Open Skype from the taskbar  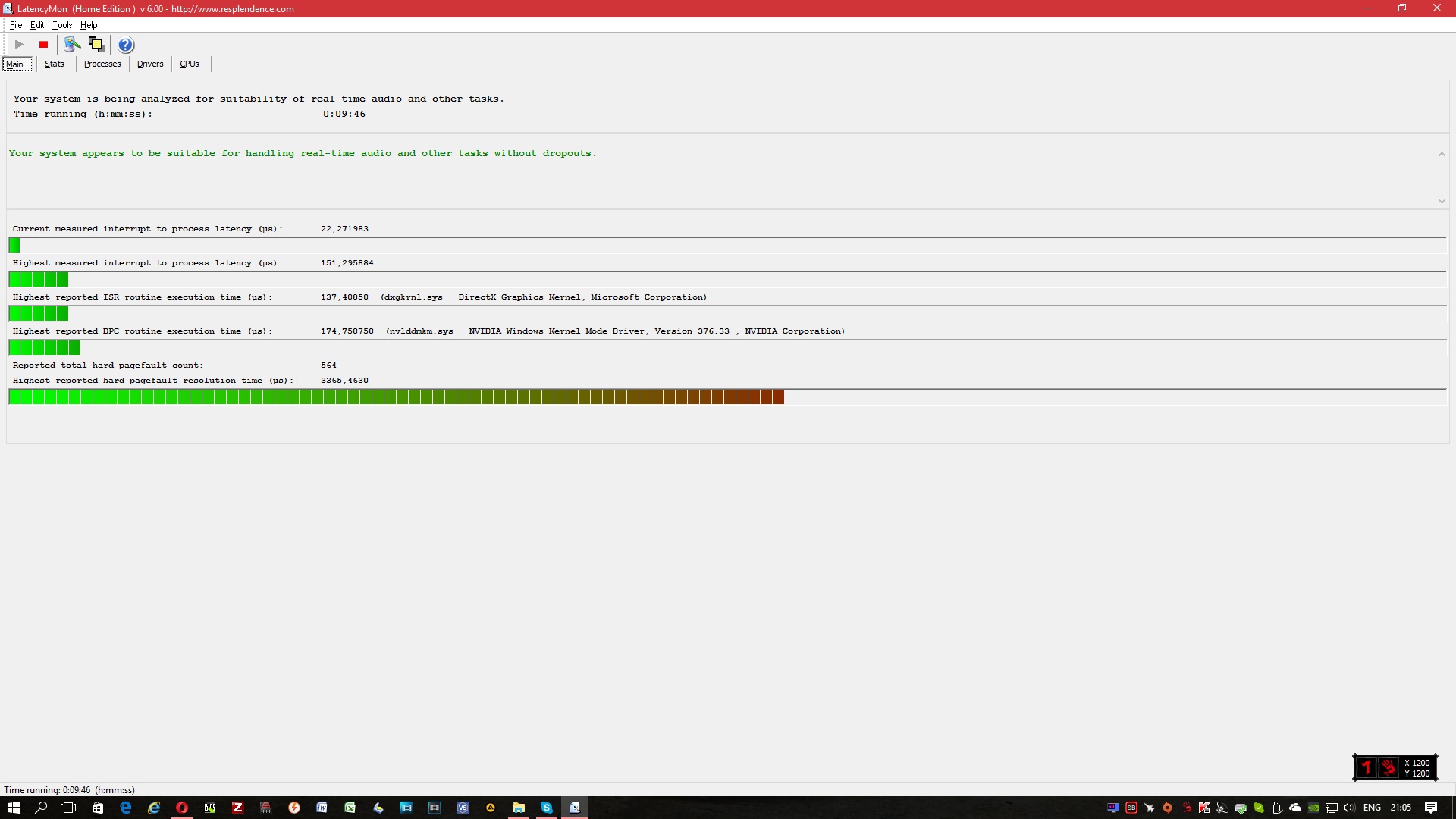[x=546, y=808]
